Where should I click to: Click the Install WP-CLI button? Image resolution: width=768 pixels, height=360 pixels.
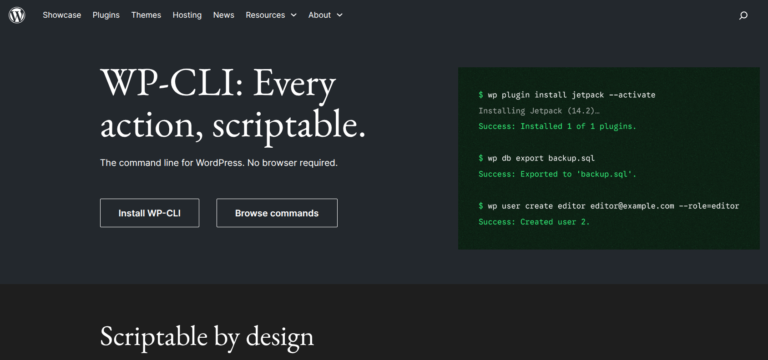click(149, 213)
